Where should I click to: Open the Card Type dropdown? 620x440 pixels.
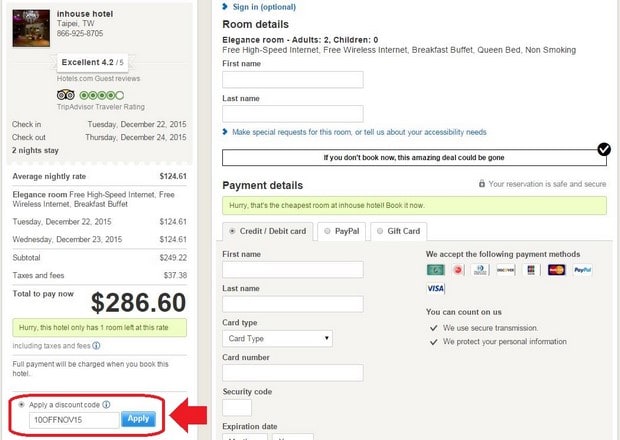pyautogui.click(x=277, y=338)
